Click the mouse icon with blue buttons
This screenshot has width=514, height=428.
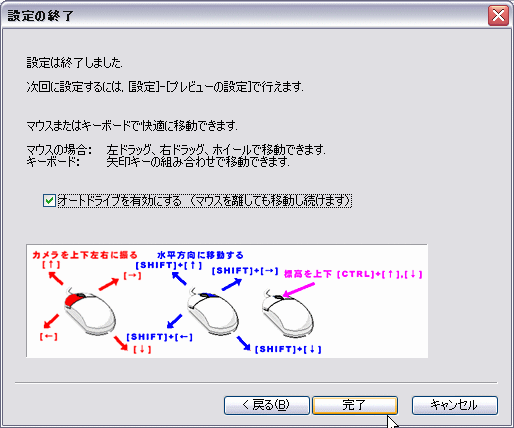point(212,312)
